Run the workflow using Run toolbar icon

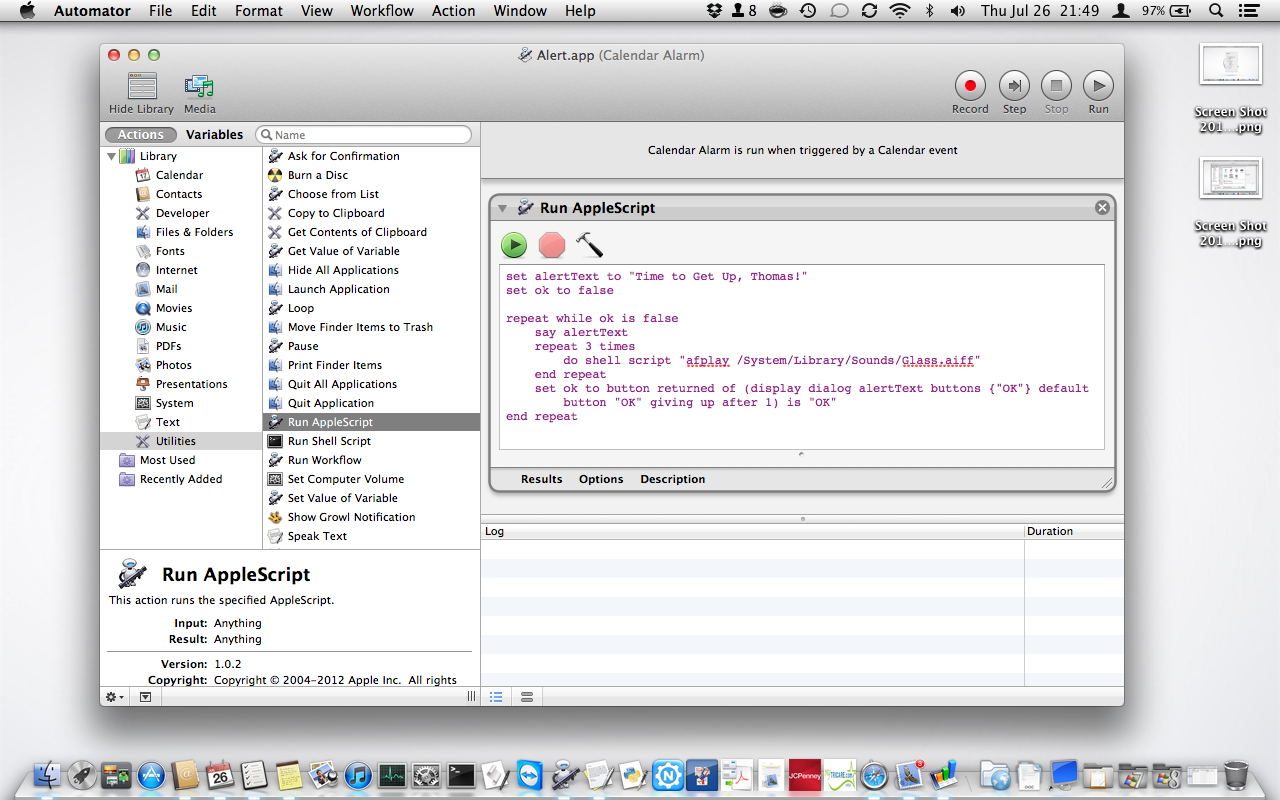(1098, 86)
